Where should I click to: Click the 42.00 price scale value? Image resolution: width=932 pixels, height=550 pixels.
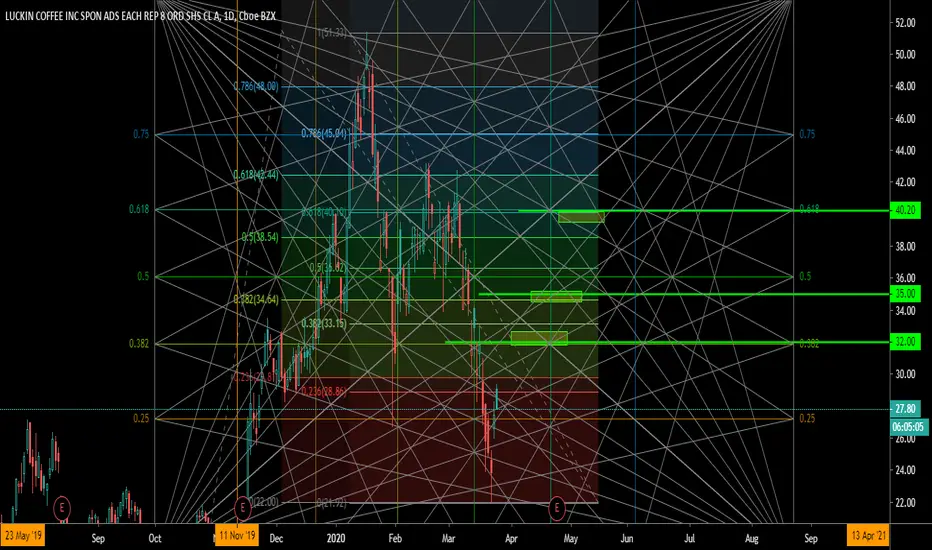[905, 183]
